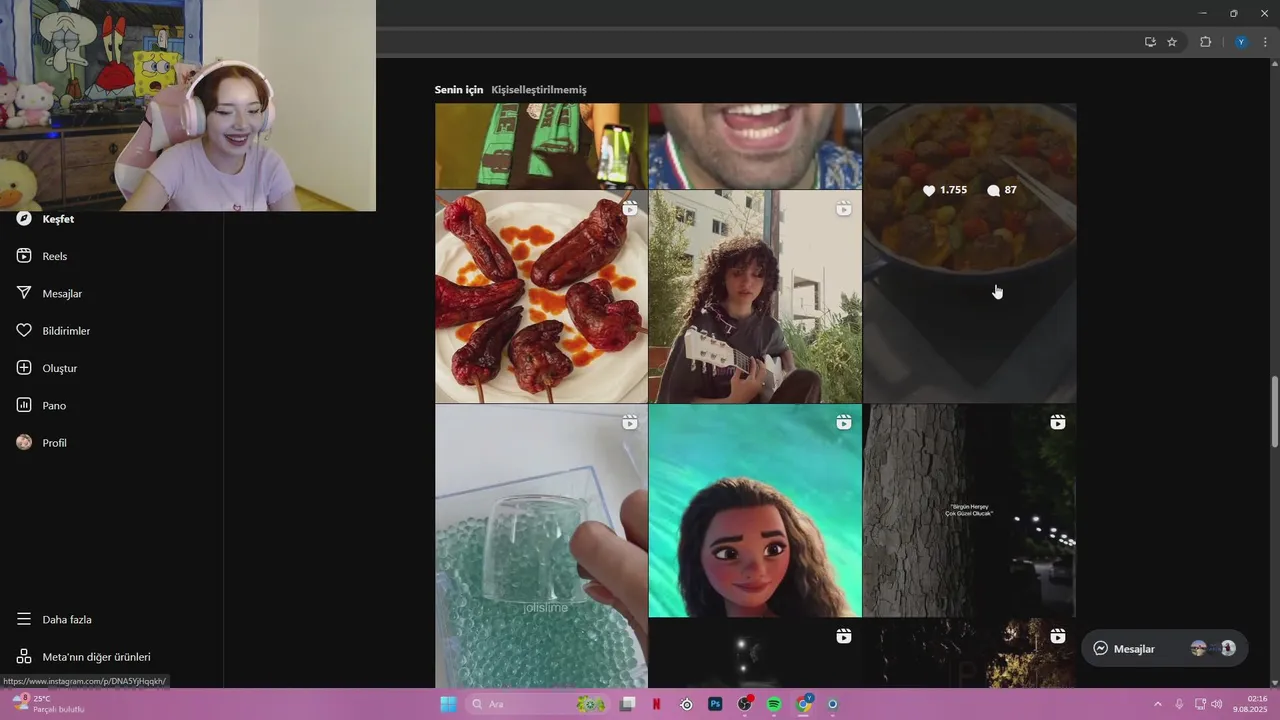Open the Chrome extensions puzzle icon
This screenshot has height=720, width=1280.
pos(1205,42)
